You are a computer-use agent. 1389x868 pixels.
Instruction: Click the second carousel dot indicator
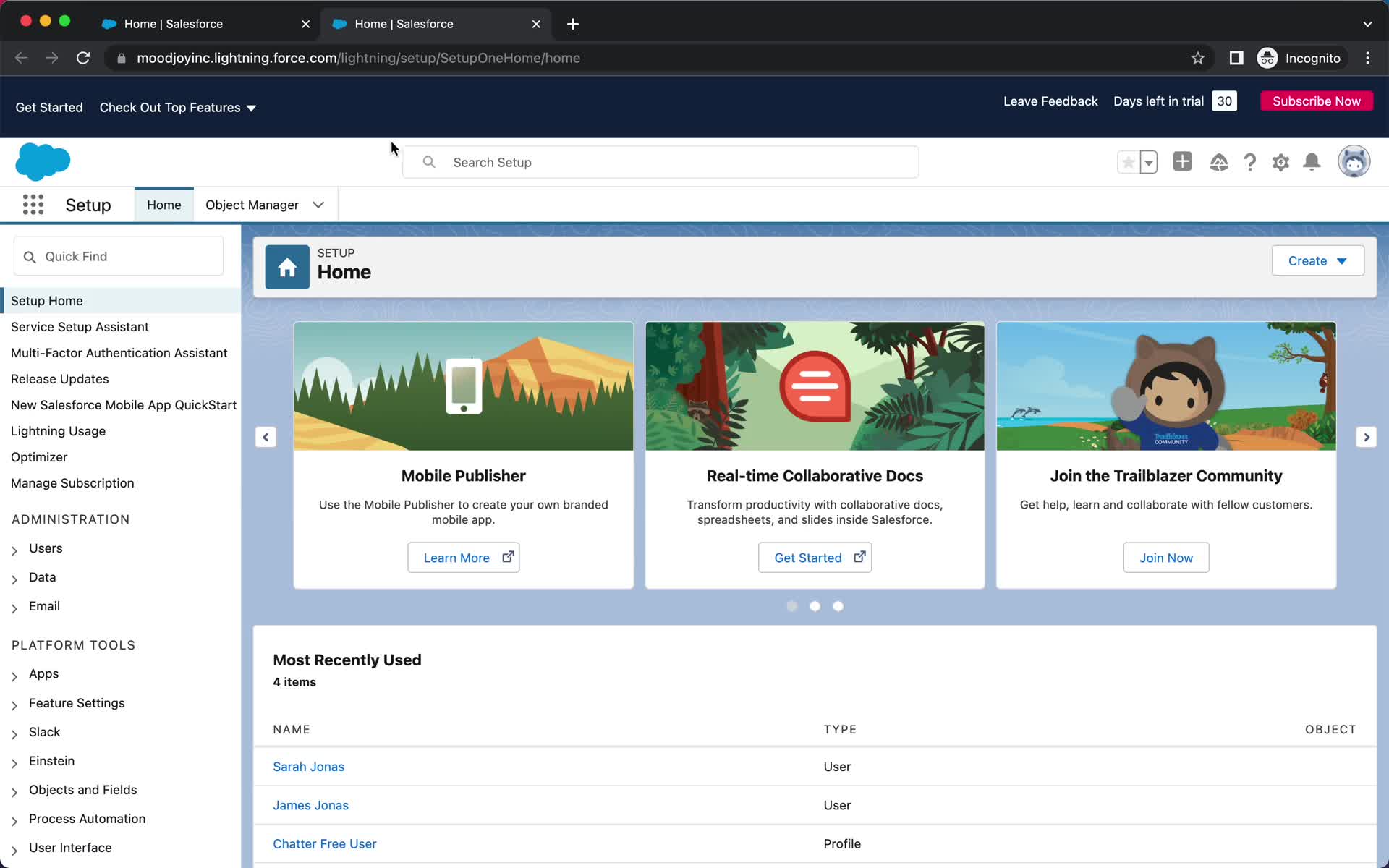click(x=815, y=605)
